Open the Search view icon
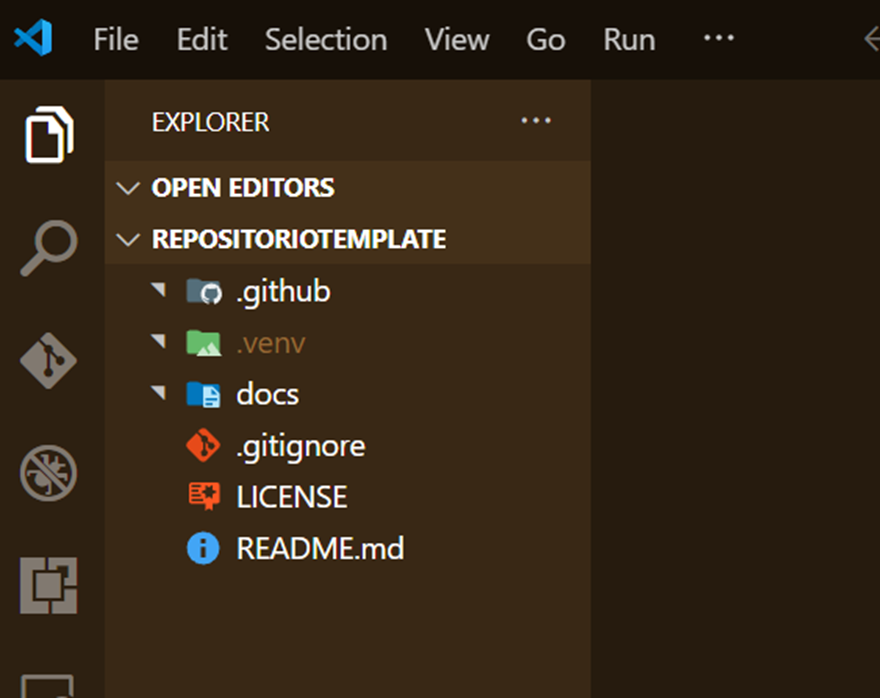Screen dimensions: 880x698 click(x=49, y=247)
